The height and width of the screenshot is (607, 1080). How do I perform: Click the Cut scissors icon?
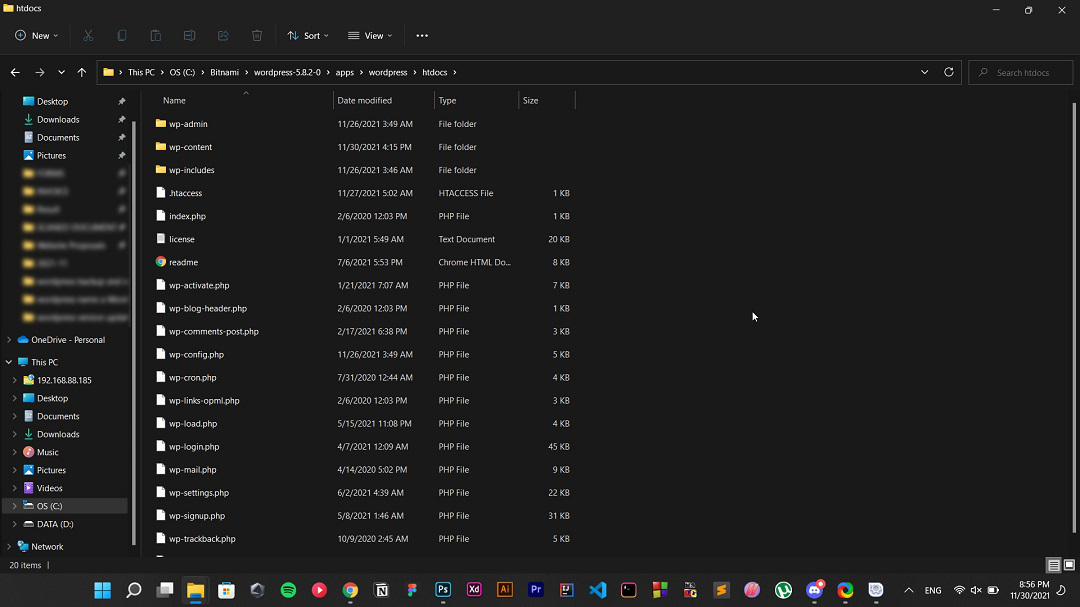(88, 36)
